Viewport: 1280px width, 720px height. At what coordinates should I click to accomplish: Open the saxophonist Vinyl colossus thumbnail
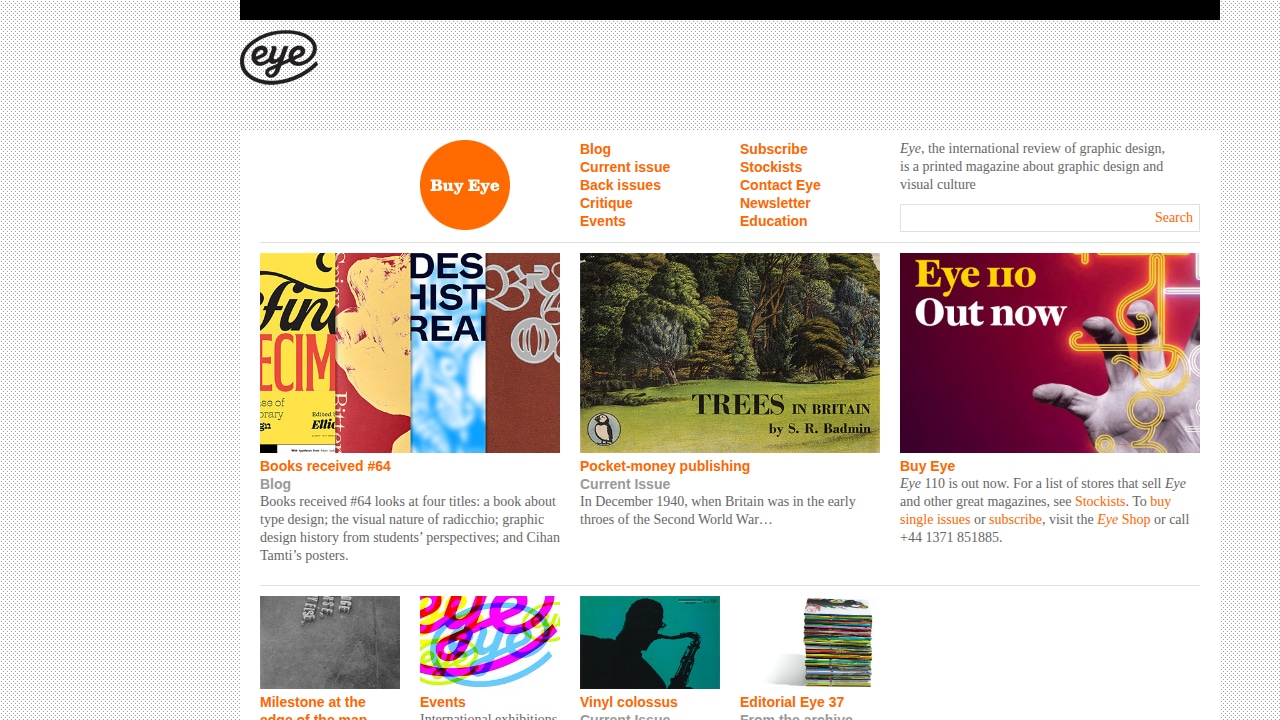[650, 642]
